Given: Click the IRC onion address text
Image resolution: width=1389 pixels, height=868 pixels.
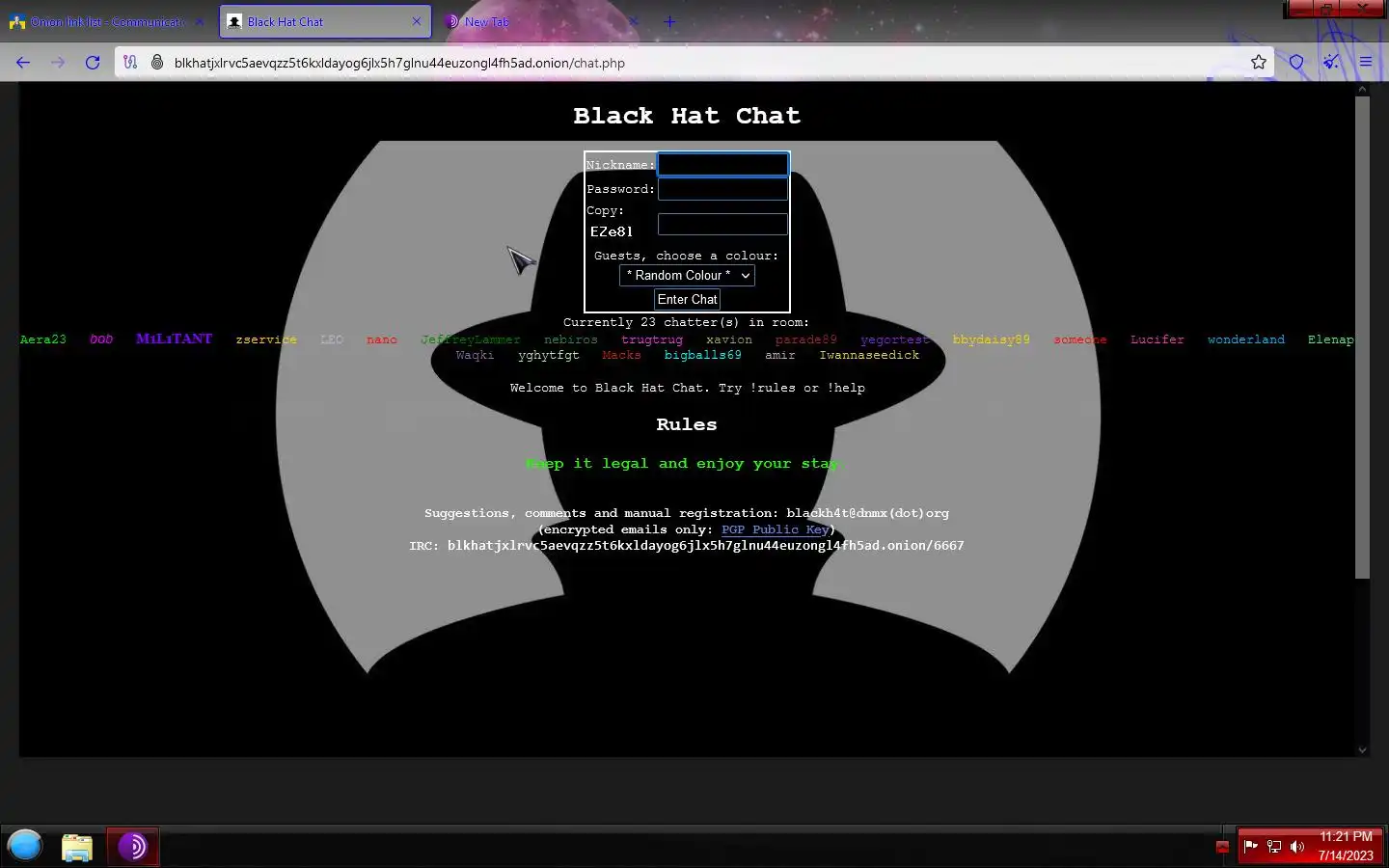Looking at the screenshot, I should (x=705, y=546).
